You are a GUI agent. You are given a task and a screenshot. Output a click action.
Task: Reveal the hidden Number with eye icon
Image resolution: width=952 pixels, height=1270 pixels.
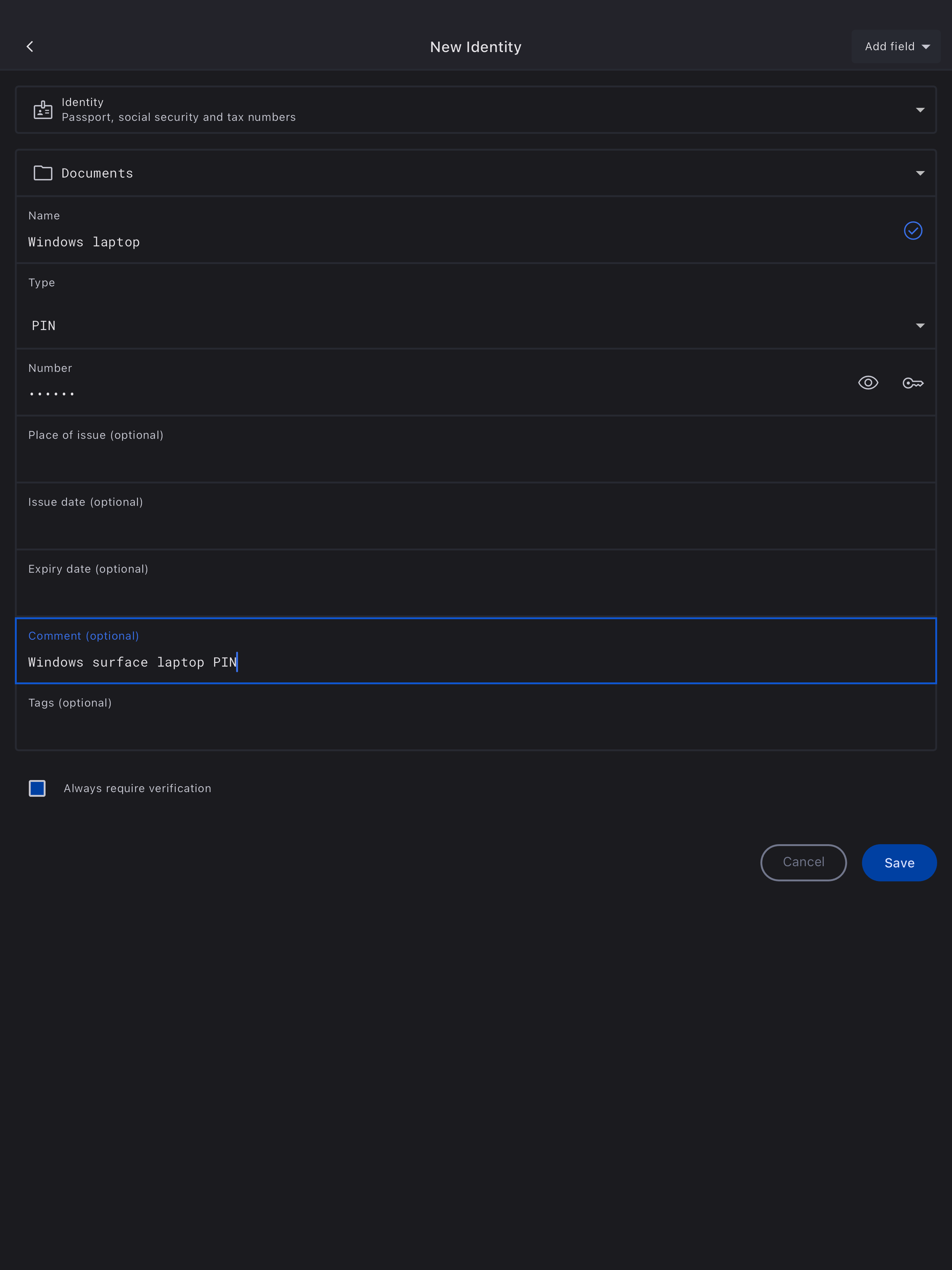click(x=868, y=383)
